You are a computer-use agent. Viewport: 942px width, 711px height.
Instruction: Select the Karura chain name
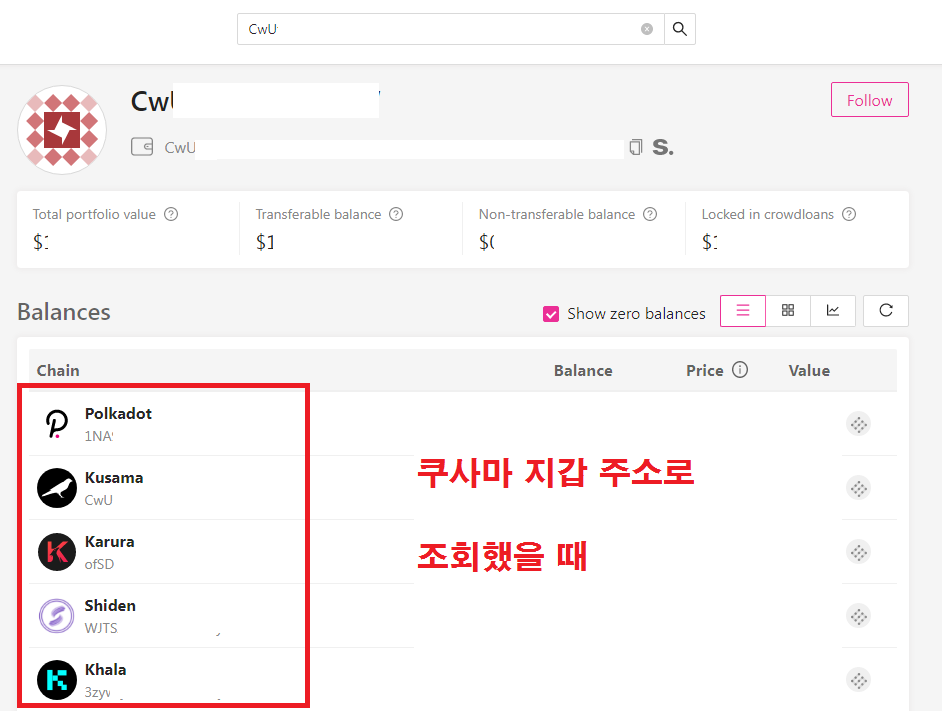tap(109, 542)
